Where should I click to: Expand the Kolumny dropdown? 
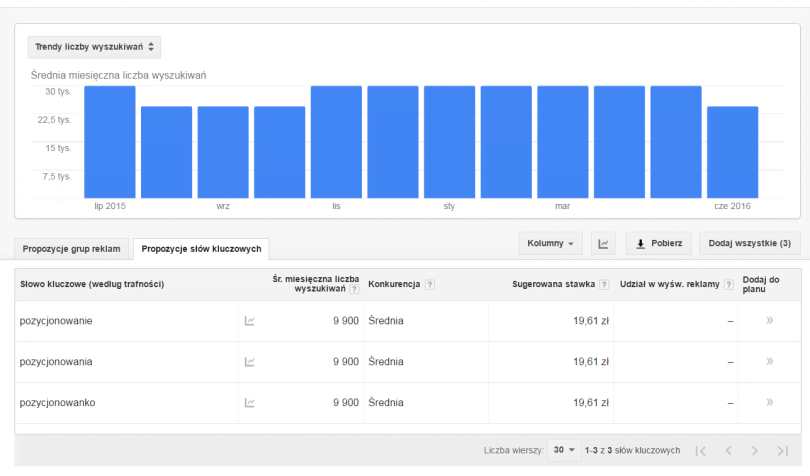pyautogui.click(x=550, y=243)
